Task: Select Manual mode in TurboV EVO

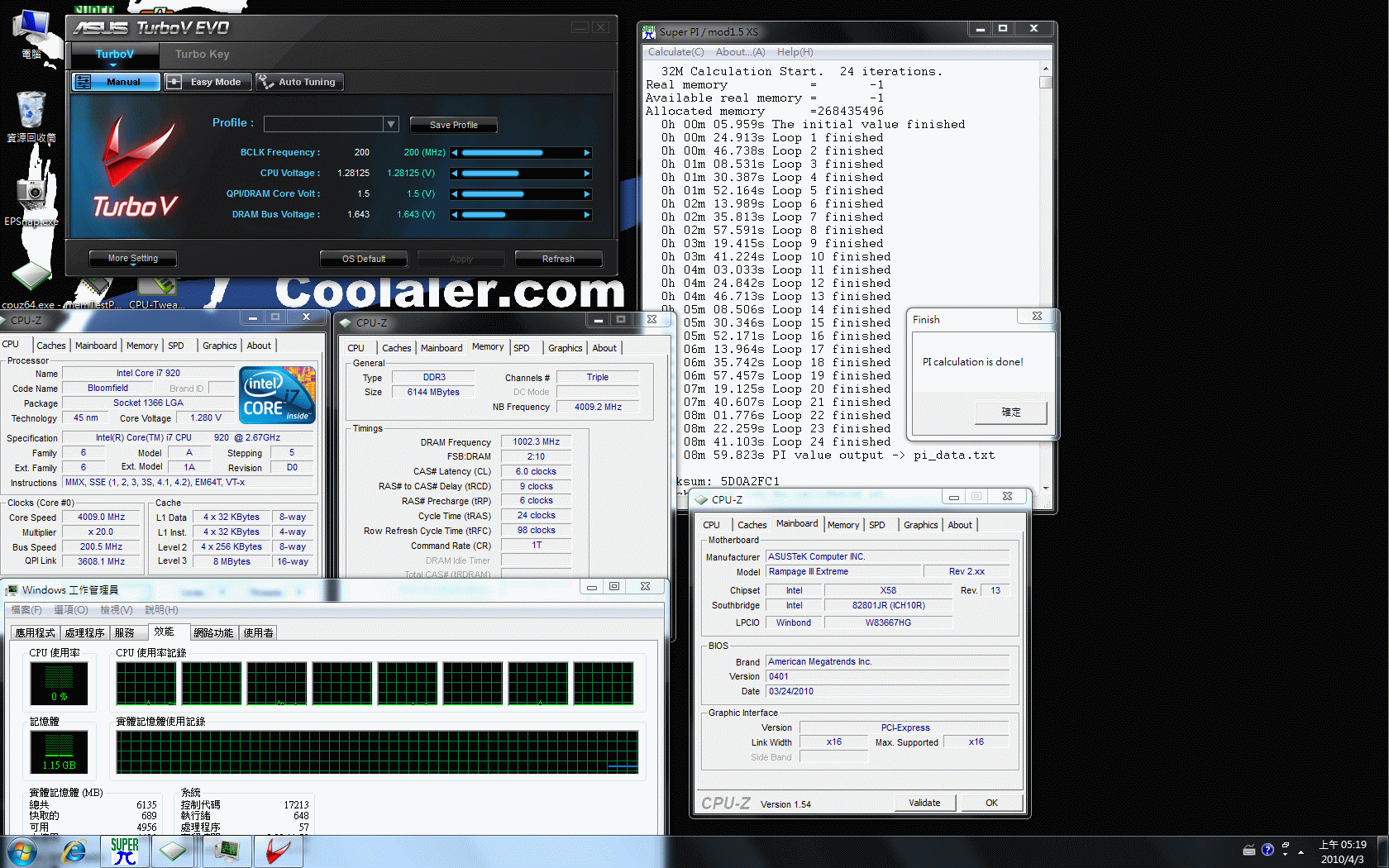Action: [116, 82]
